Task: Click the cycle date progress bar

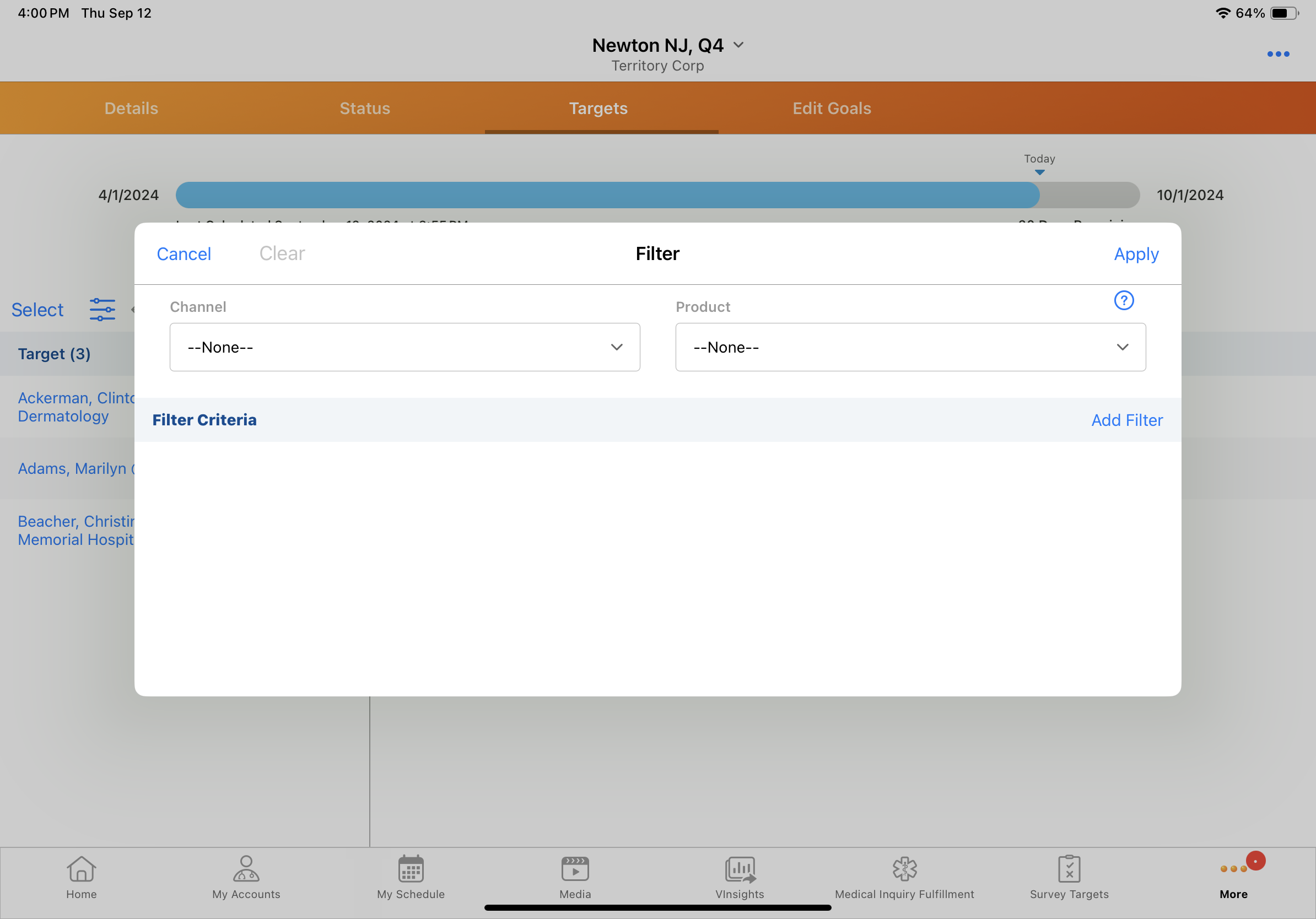Action: coord(657,196)
